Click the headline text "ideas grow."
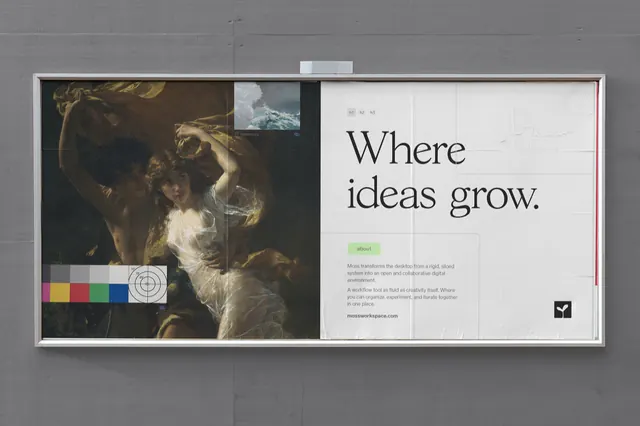 click(443, 197)
